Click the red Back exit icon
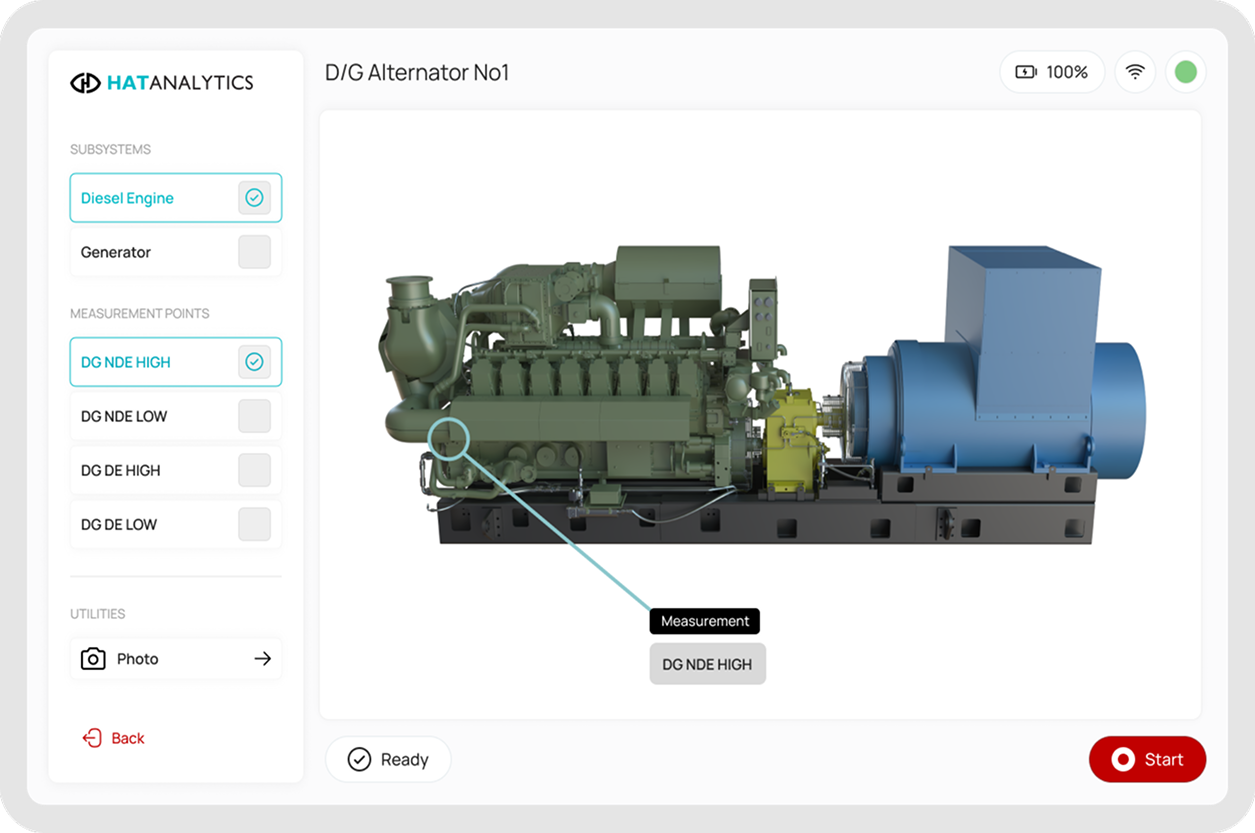The width and height of the screenshot is (1255, 833). click(x=92, y=738)
